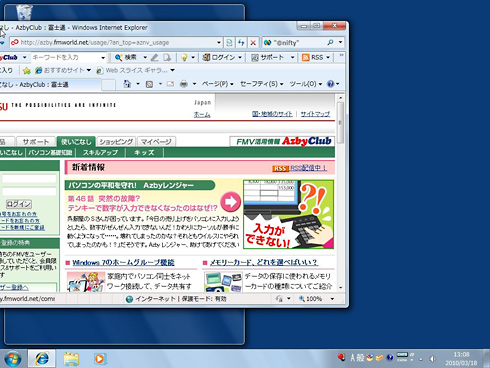Click the Home icon in the command bar
490x368 pixels.
coord(127,84)
